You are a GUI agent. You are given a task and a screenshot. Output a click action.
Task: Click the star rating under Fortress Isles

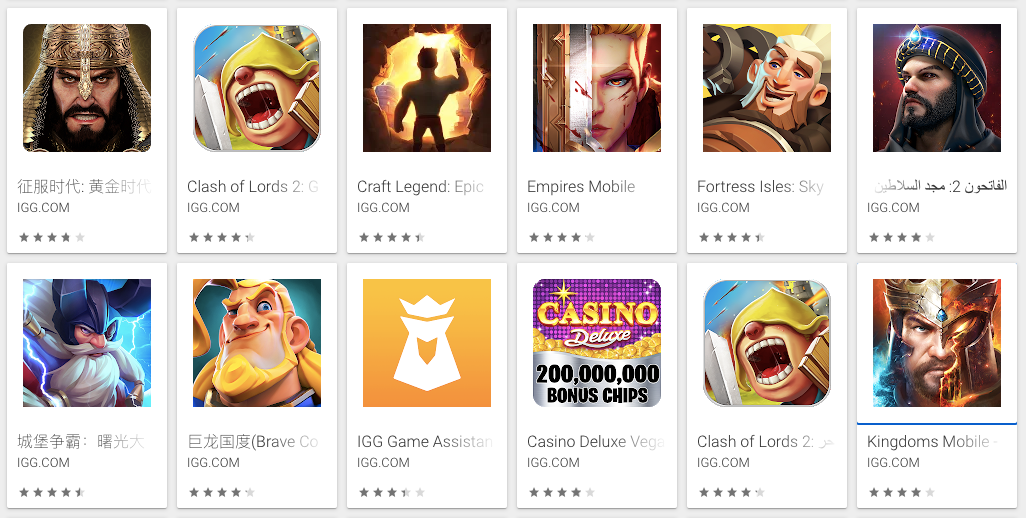click(x=732, y=237)
